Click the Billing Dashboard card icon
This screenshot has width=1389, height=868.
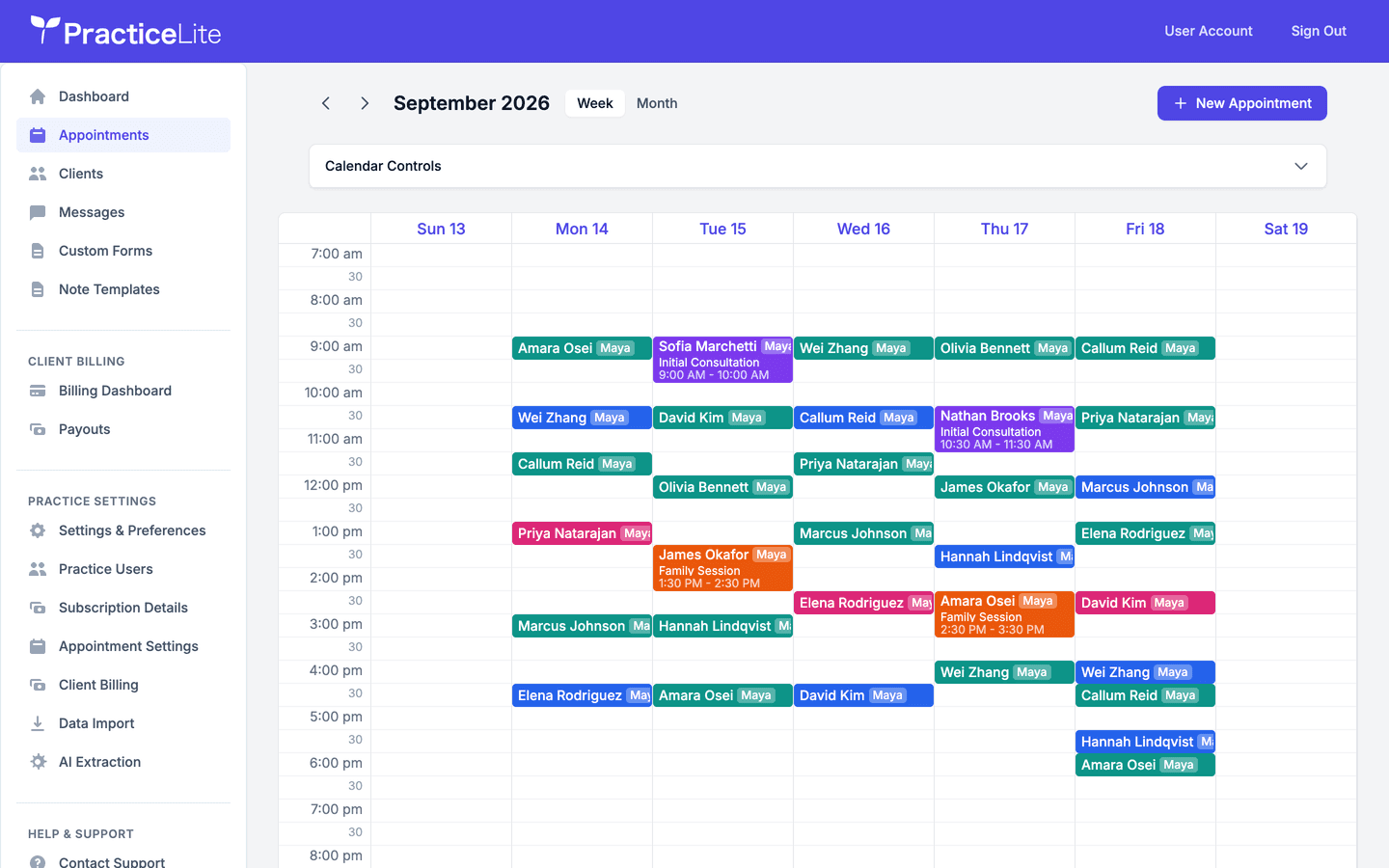(x=38, y=391)
